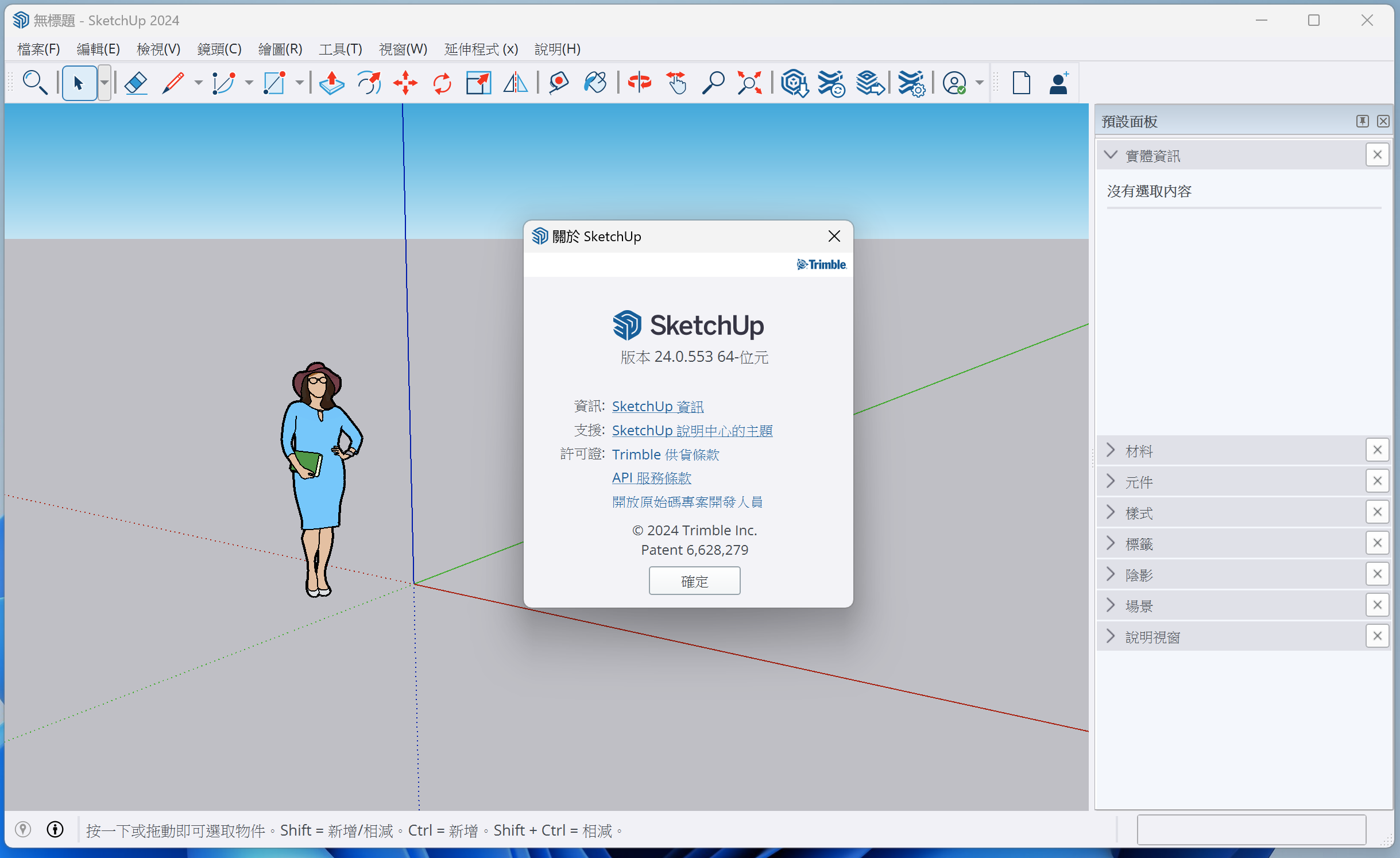This screenshot has height=858, width=1400.
Task: Select the Push/Pull tool
Action: pyautogui.click(x=331, y=83)
